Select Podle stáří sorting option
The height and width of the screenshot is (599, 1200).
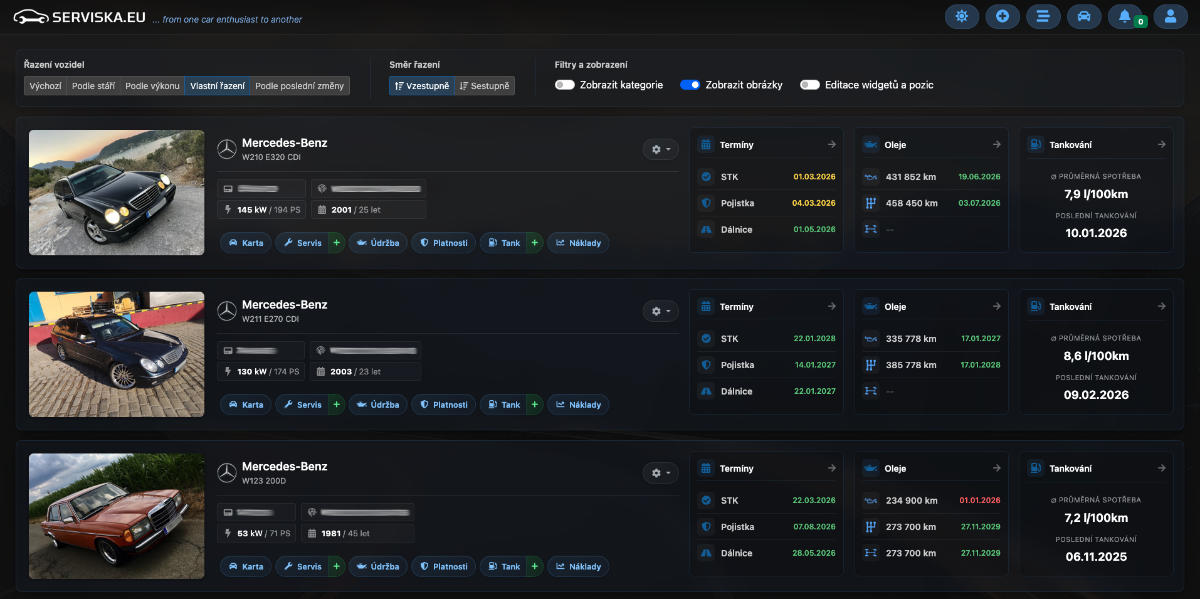[x=93, y=86]
